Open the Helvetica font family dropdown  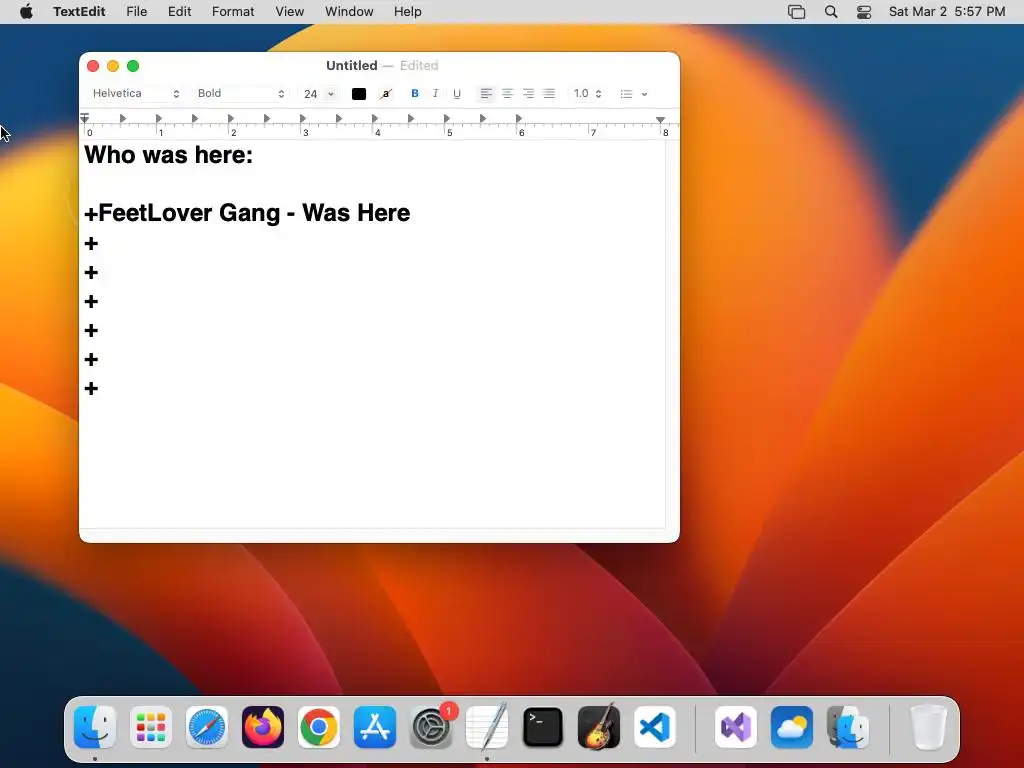[x=136, y=93]
